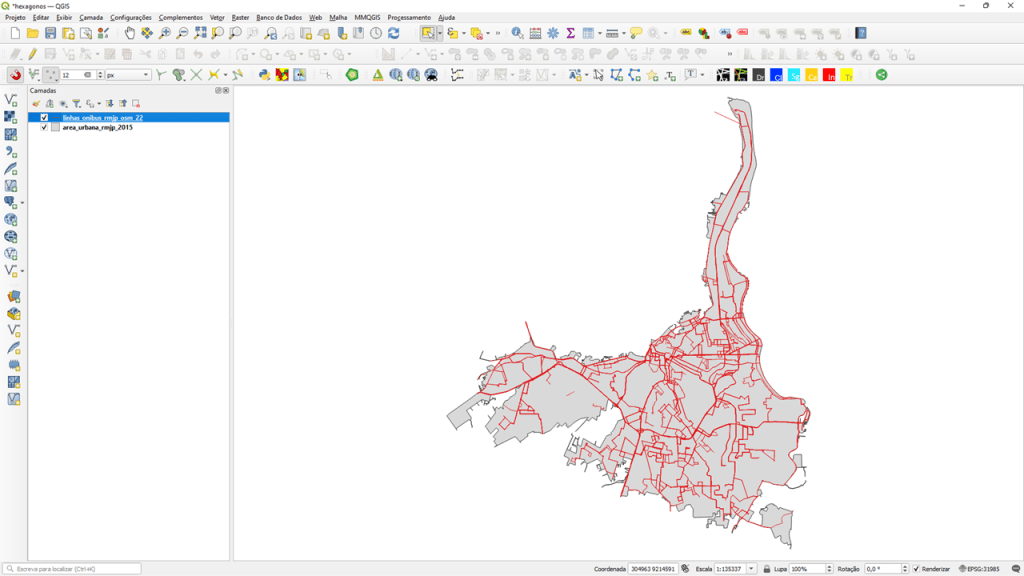This screenshot has width=1024, height=576.
Task: Click the Refresh map icon
Action: 393,33
